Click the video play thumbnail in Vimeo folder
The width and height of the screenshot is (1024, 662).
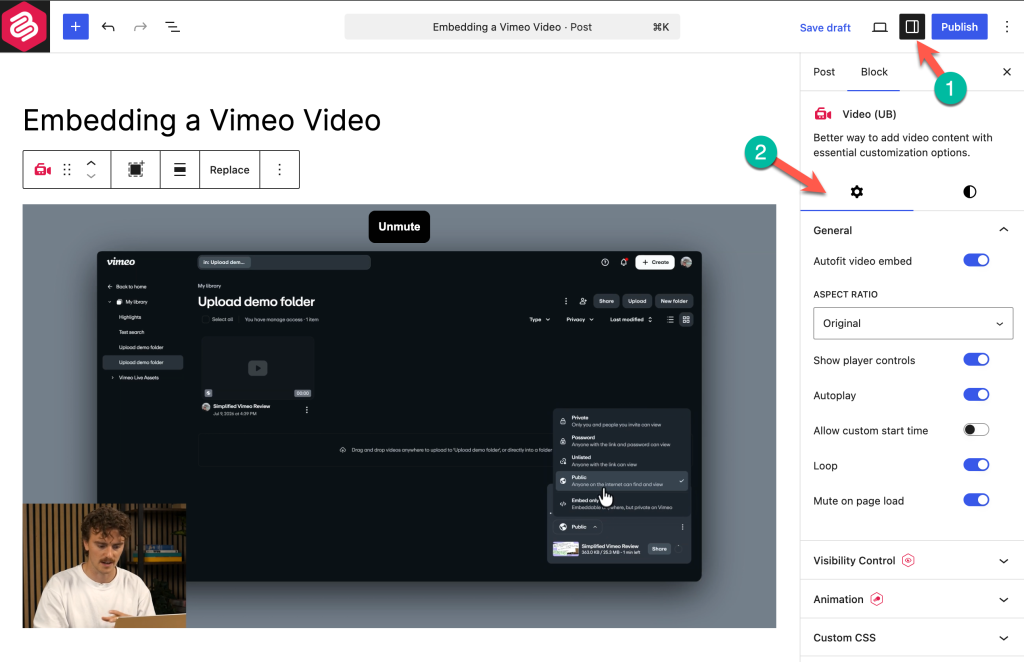coord(258,368)
